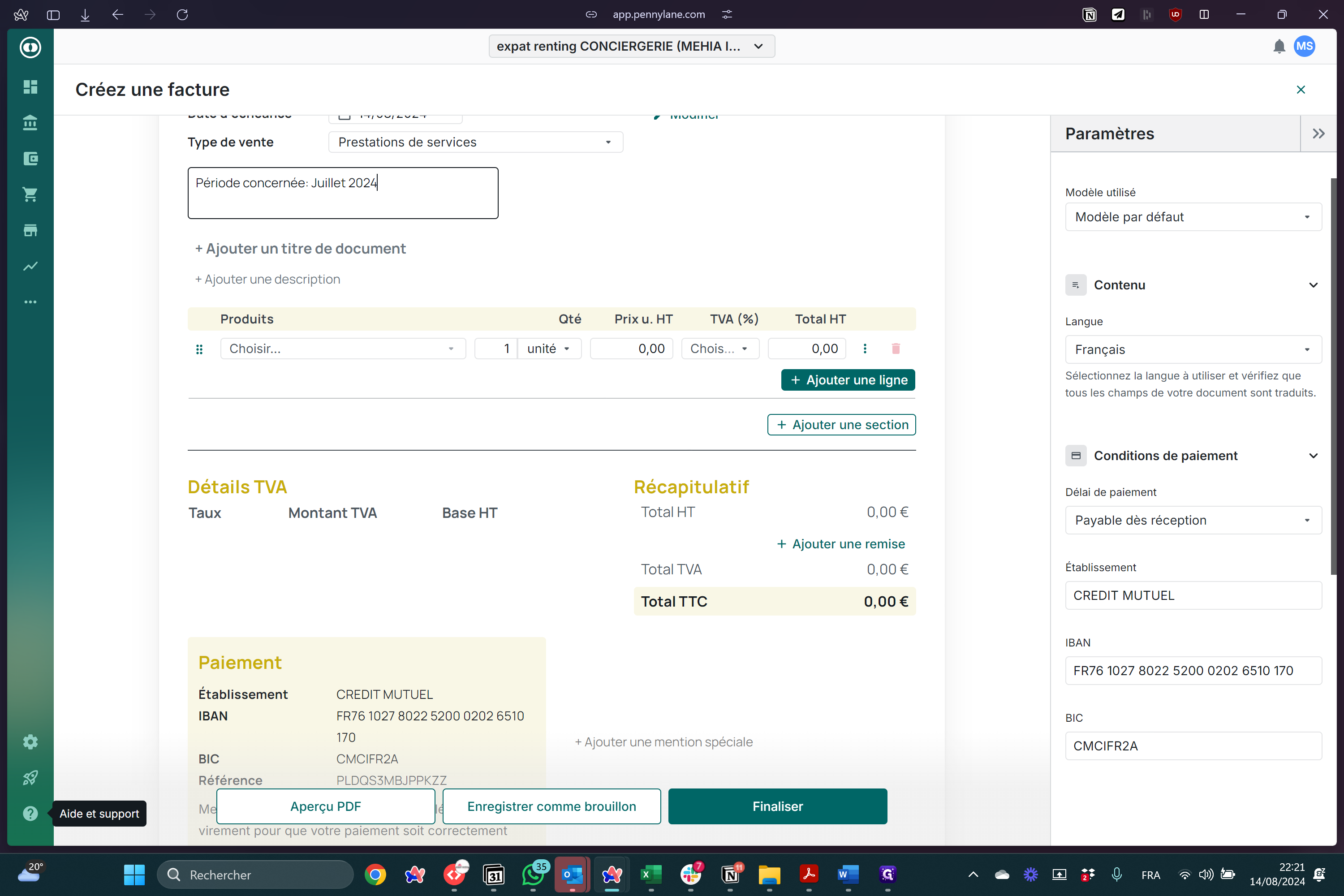This screenshot has height=896, width=1344.
Task: Click Ajouter une remise link
Action: pyautogui.click(x=840, y=544)
